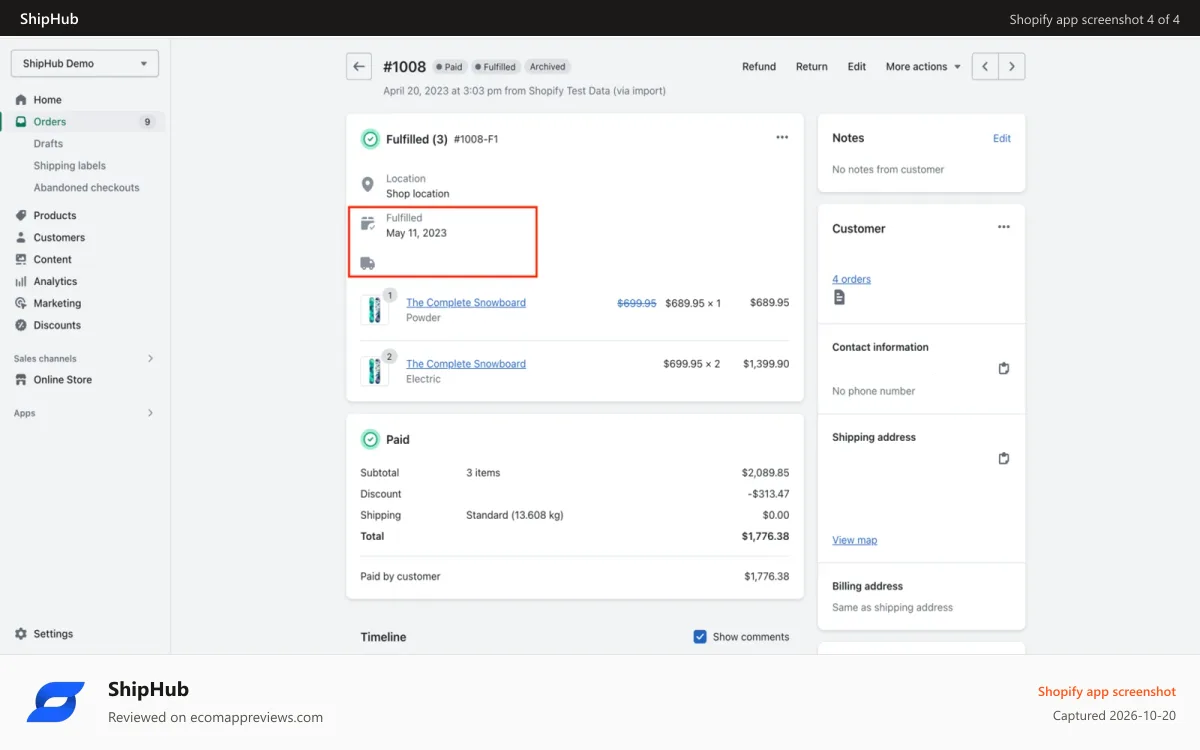Click the Fulfilled badge next to #1008
This screenshot has width=1200, height=750.
coord(495,67)
